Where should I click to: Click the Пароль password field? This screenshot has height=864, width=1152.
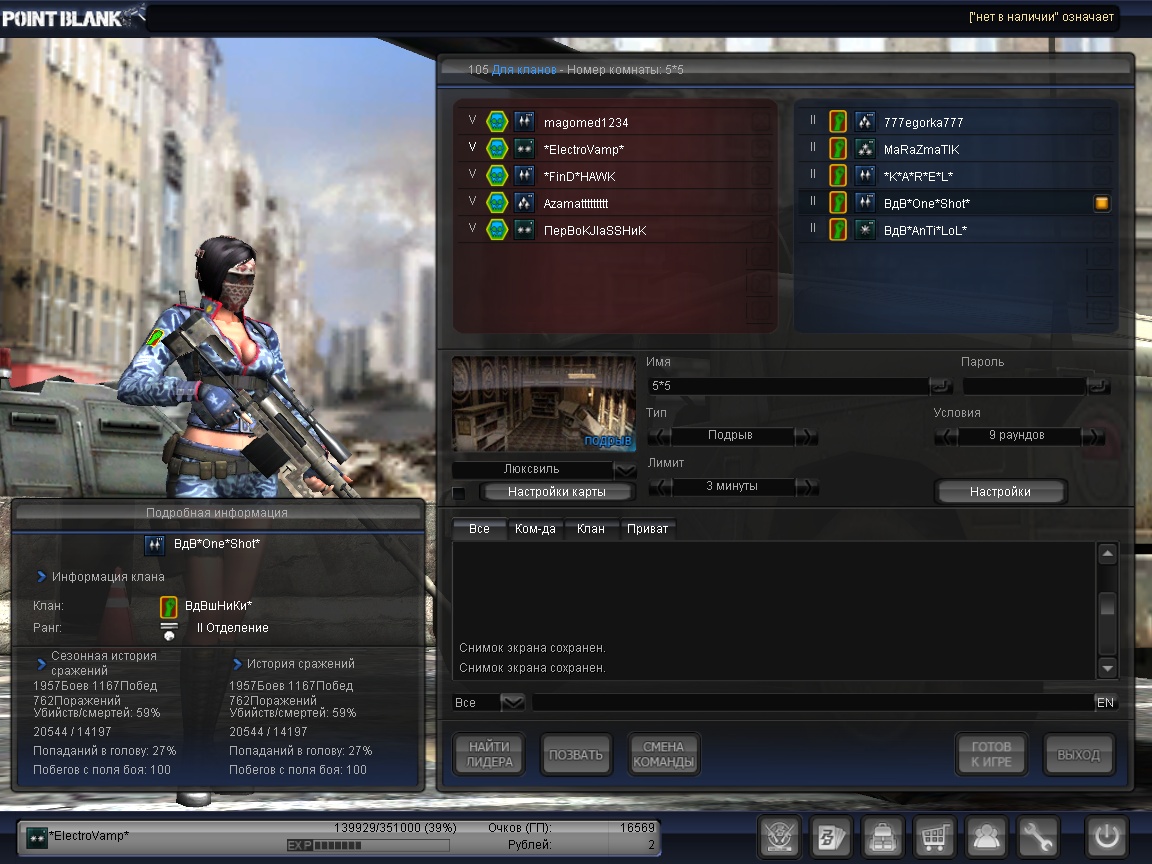(1025, 386)
